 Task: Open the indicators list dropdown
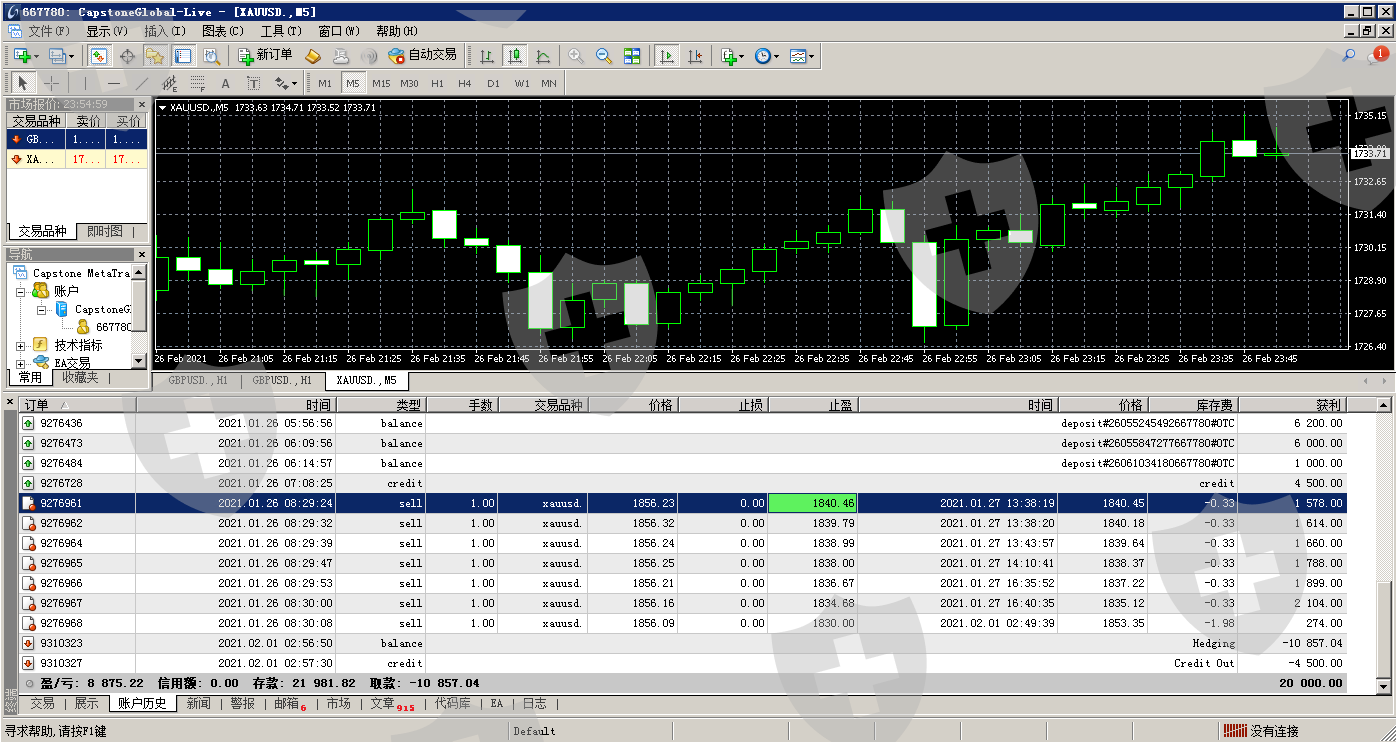coord(732,56)
